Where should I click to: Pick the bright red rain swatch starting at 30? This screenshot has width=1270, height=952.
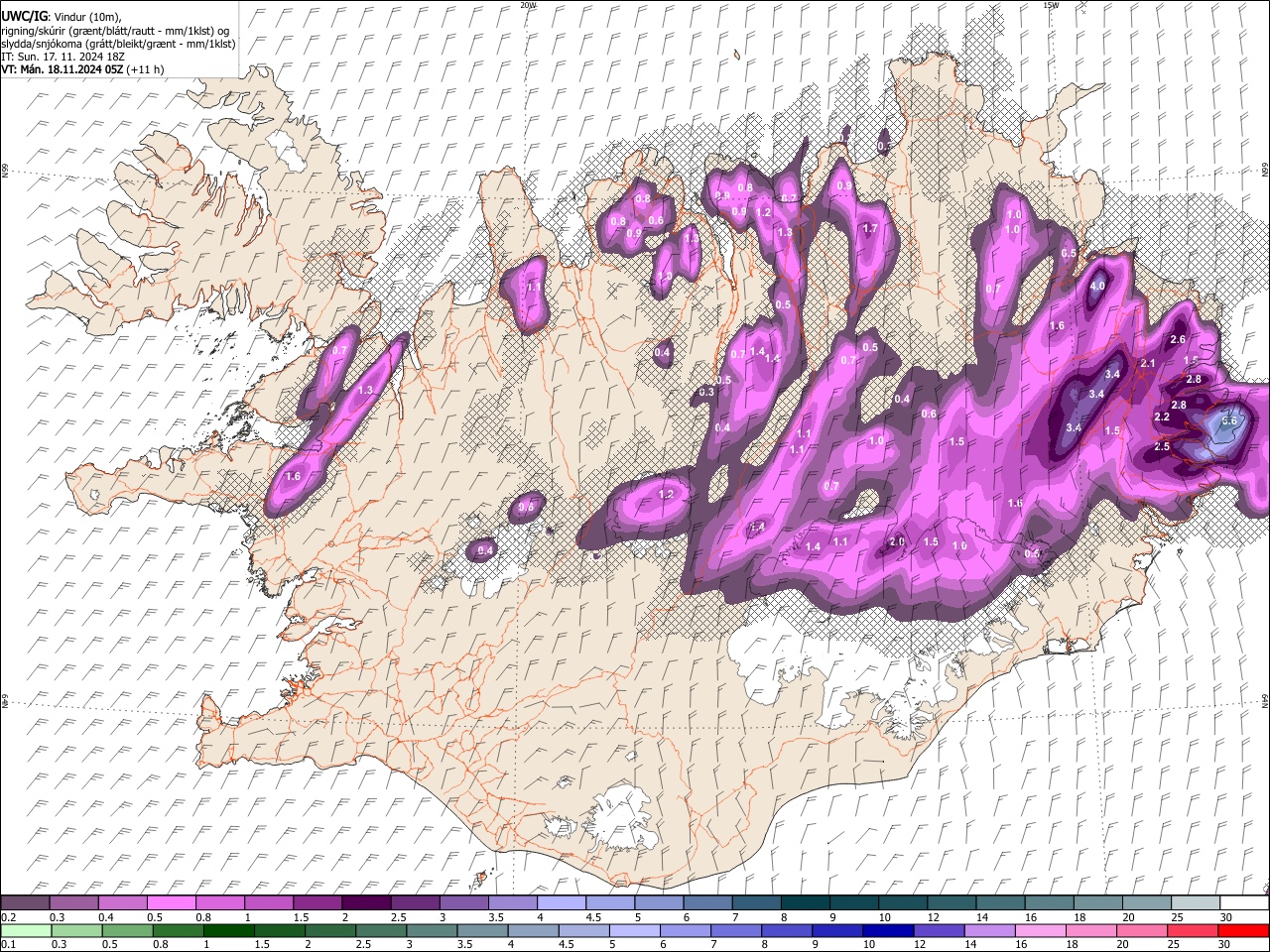[x=1244, y=930]
